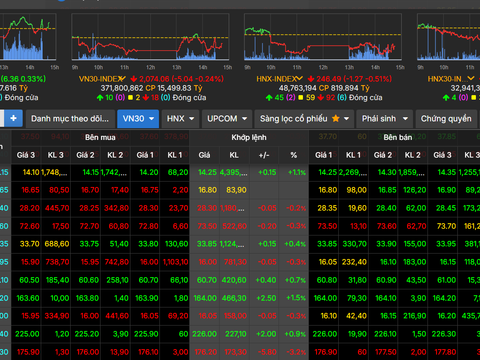Click the HNX volume 48,763,194 CP
The image size is (480, 360).
point(304,88)
